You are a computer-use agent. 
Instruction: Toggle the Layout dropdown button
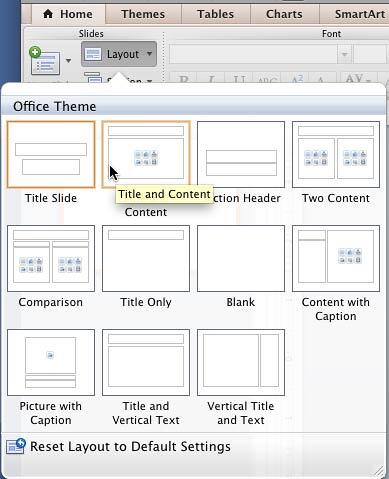pyautogui.click(x=119, y=54)
